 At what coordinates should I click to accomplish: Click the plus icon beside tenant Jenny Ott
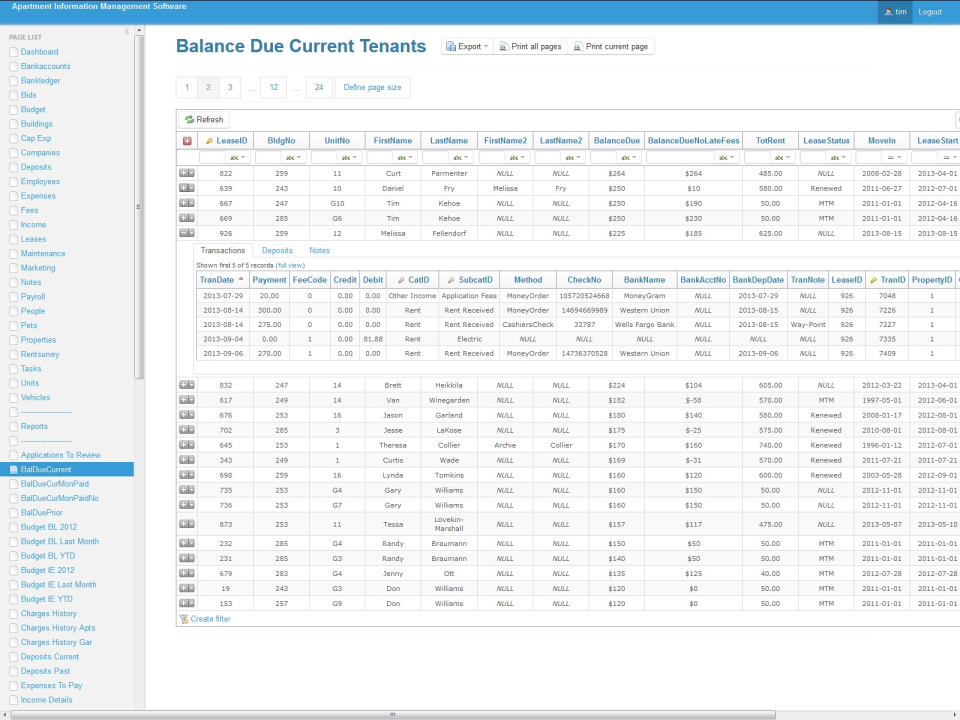pyautogui.click(x=182, y=571)
